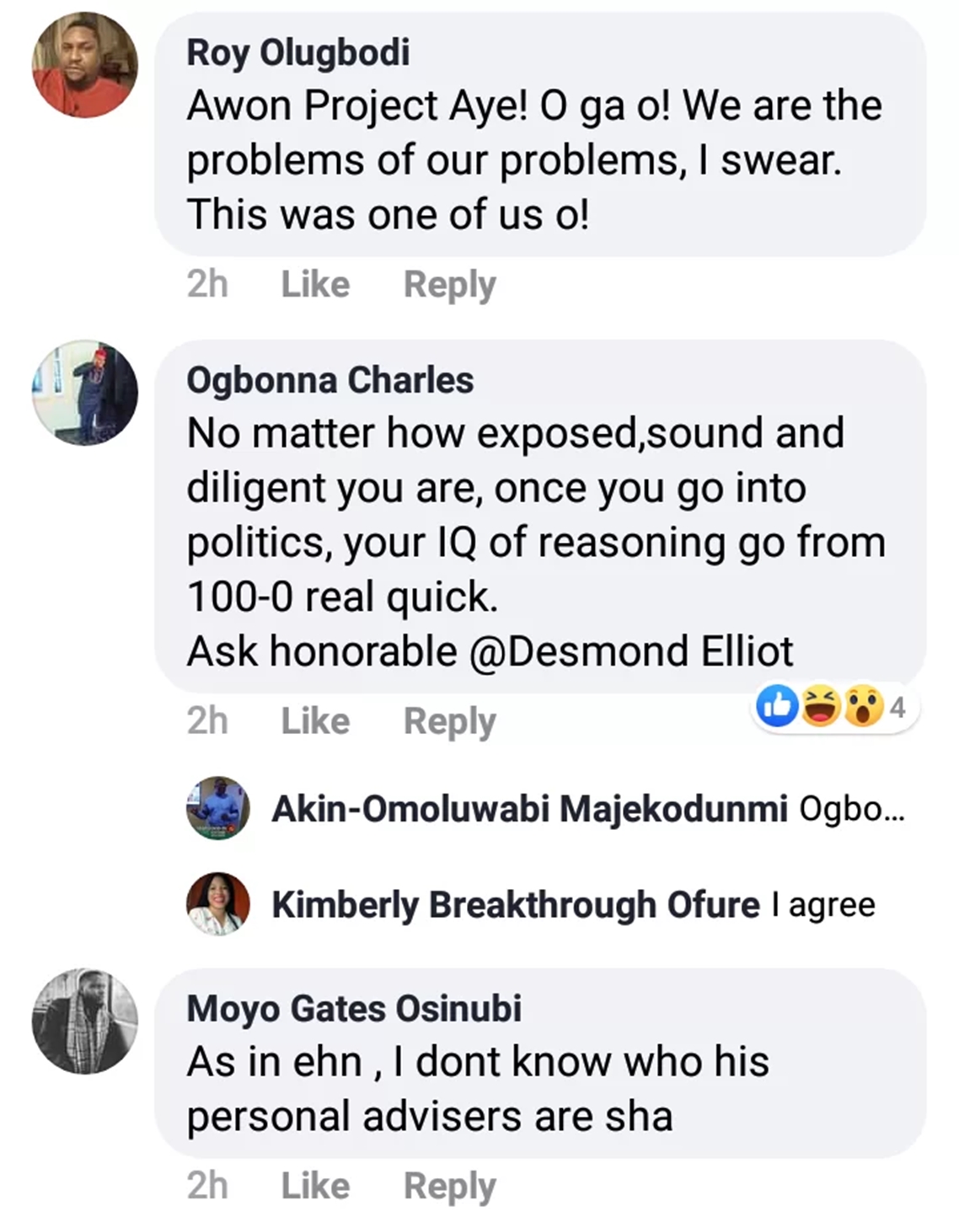The image size is (959, 1232).
Task: Expand Akin-Omoluwabi Majekodunmi's truncated reply
Action: tap(851, 809)
